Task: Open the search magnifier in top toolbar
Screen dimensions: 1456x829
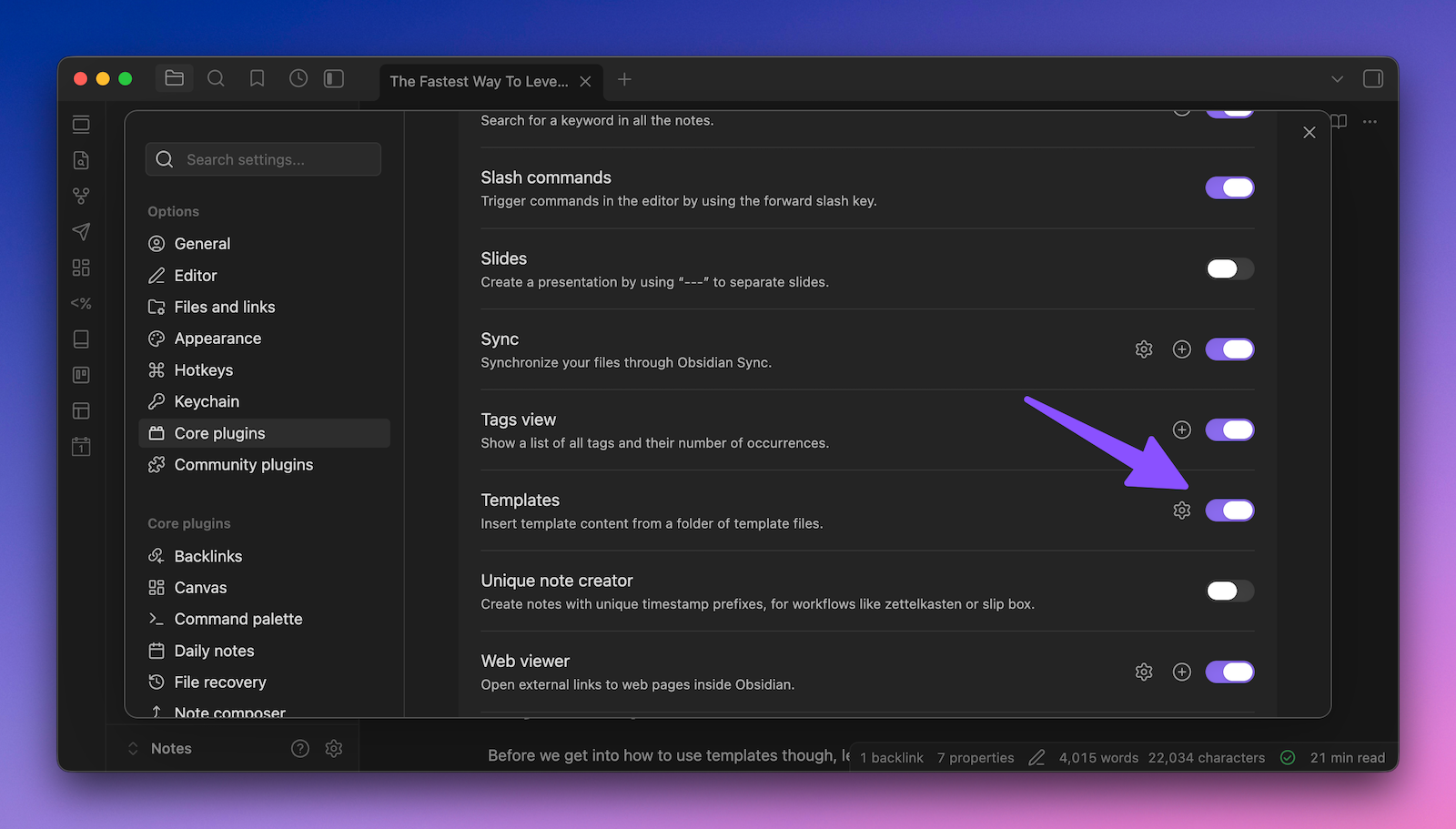Action: [216, 79]
